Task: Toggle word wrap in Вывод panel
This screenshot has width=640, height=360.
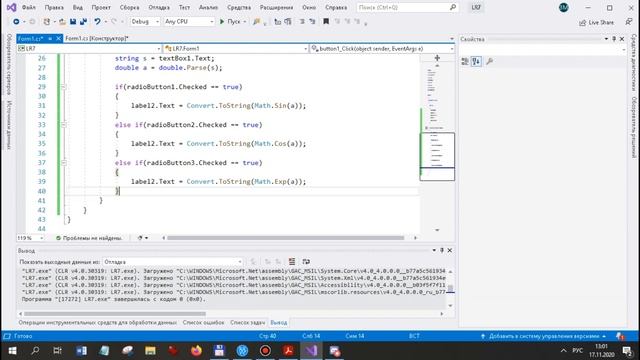Action: tap(306, 262)
